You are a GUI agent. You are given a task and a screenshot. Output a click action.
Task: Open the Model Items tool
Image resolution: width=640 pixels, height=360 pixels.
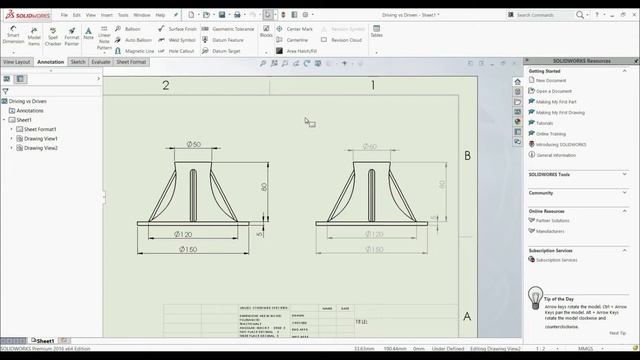(x=34, y=37)
